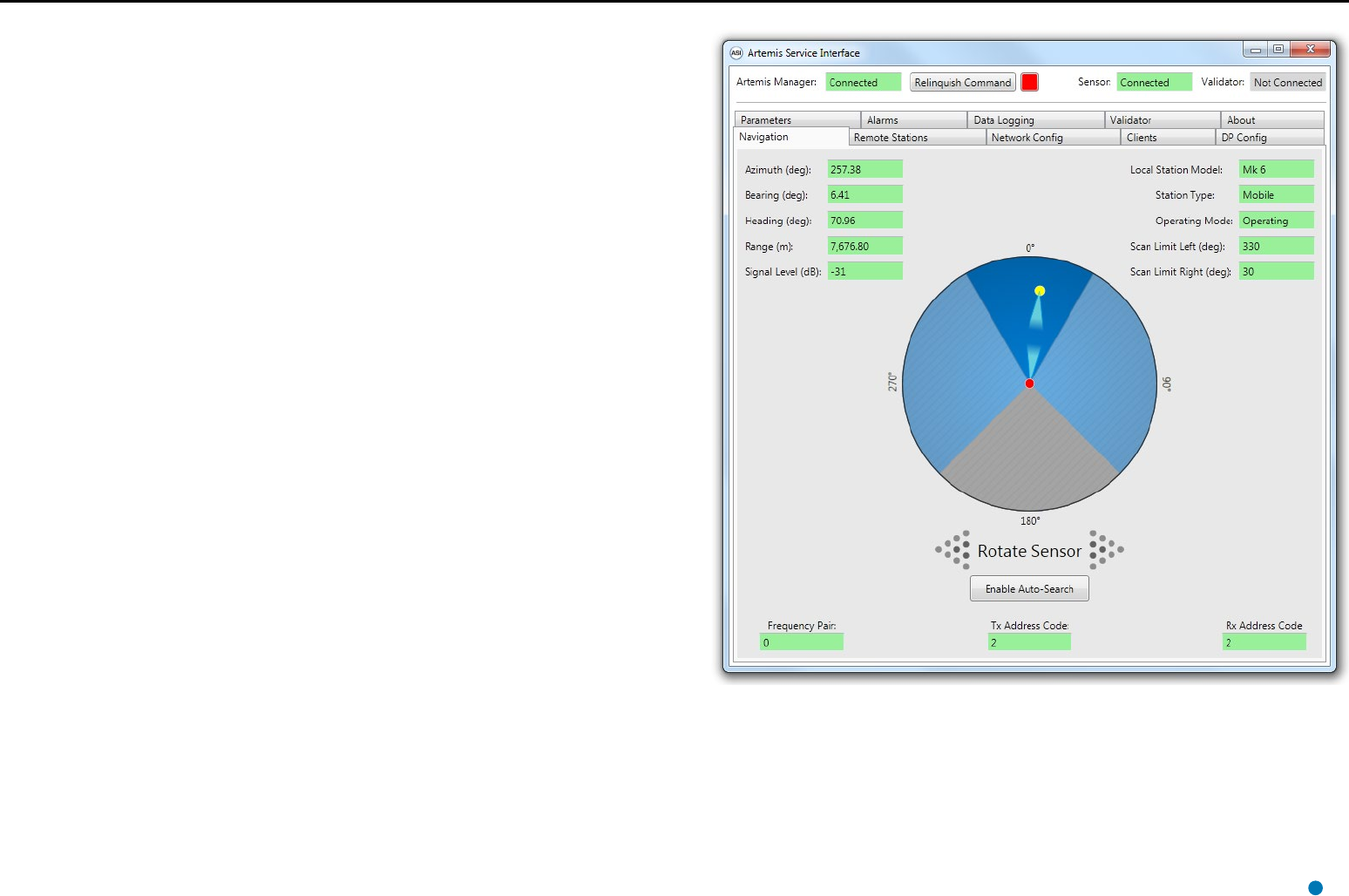Open the Network Config tab
Viewport: 1349px width, 896px height.
pos(1053,138)
